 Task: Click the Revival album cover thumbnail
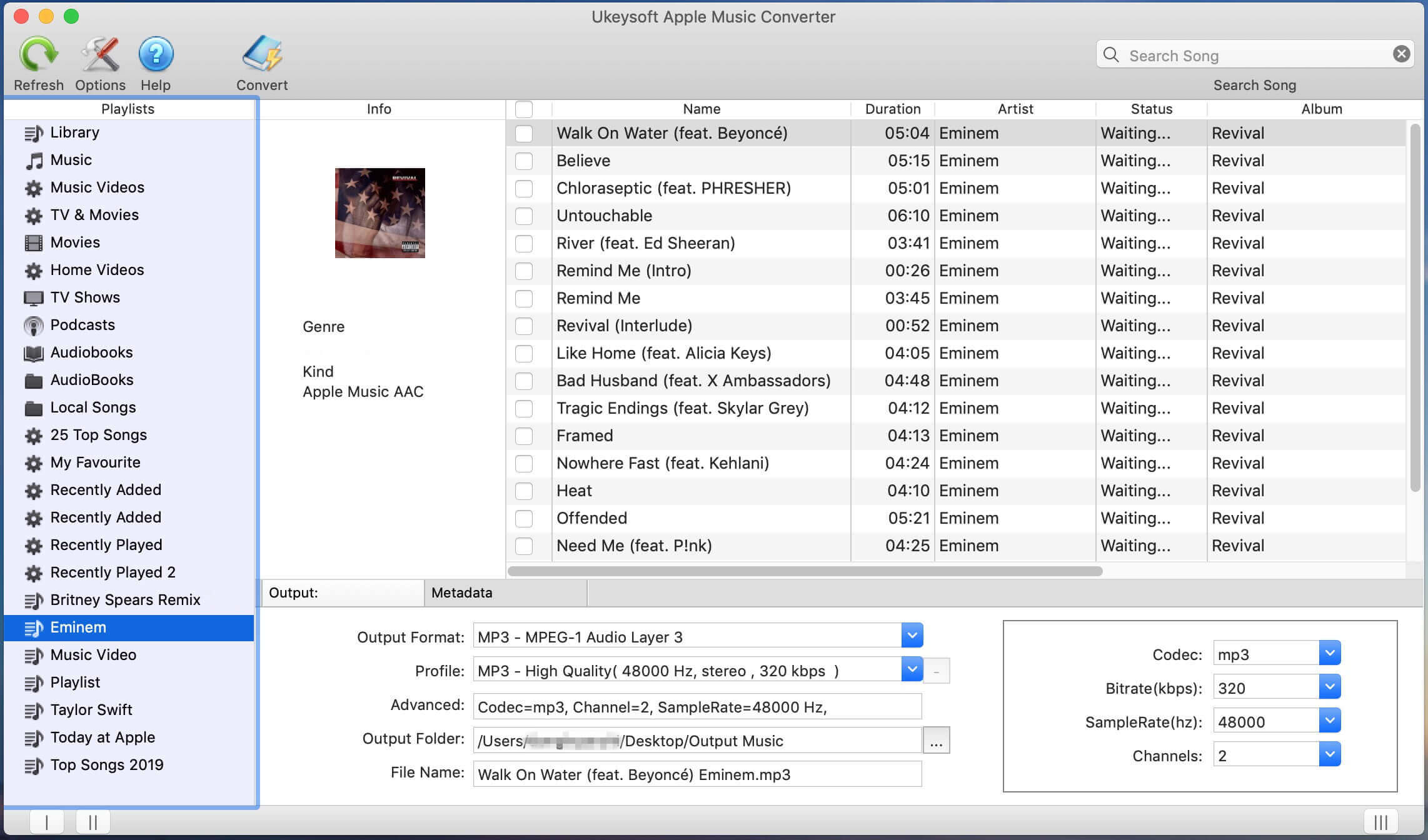380,212
